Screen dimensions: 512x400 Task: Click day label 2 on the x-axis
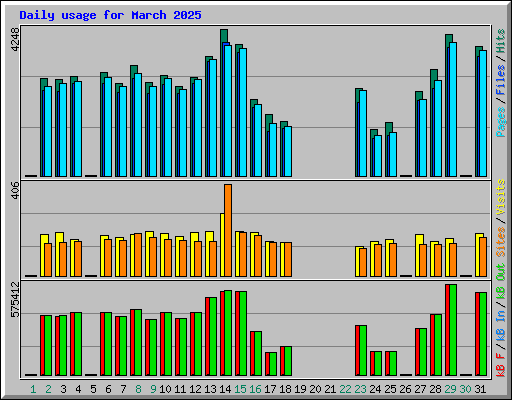(48, 389)
